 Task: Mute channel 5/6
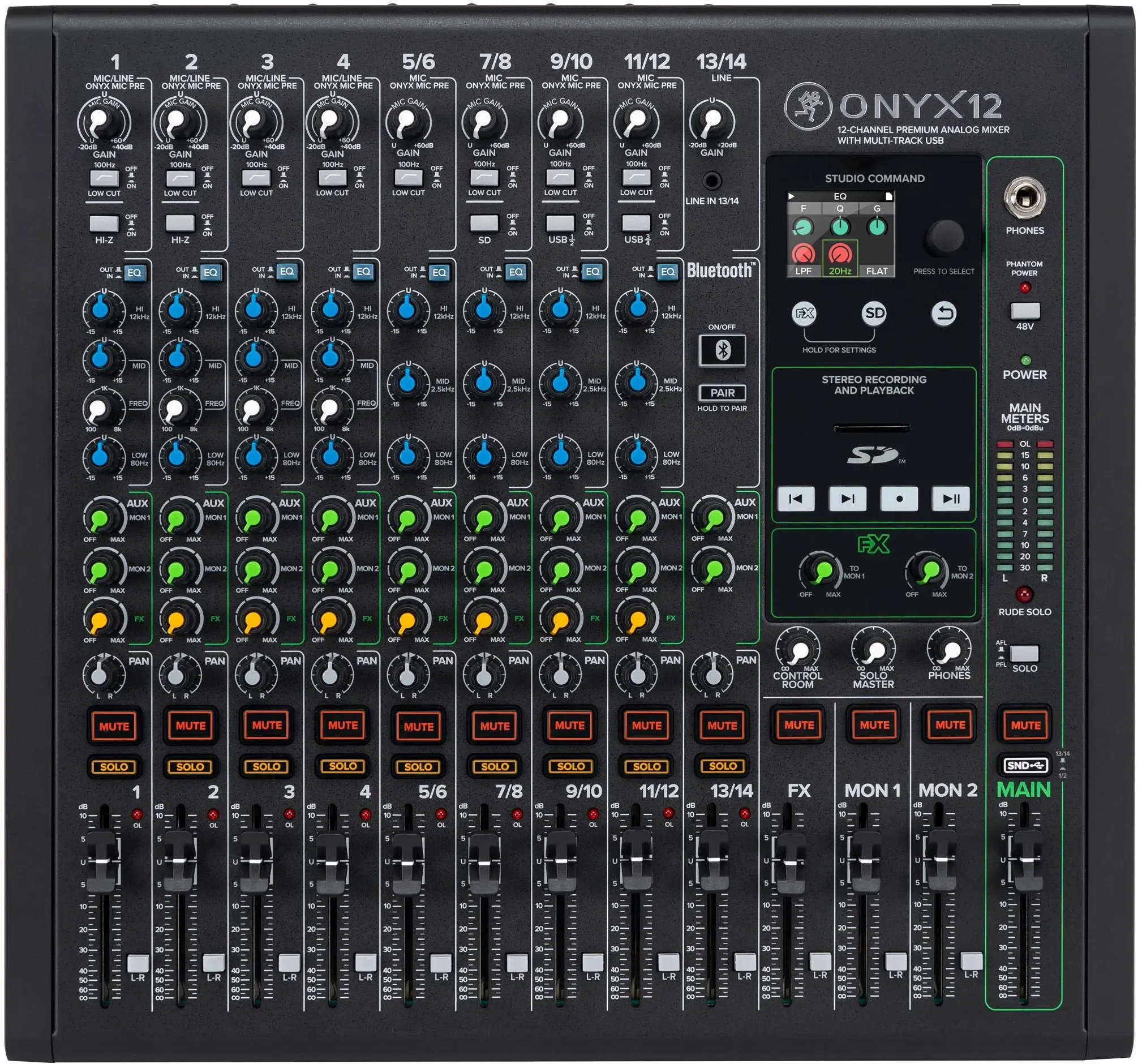pos(419,726)
